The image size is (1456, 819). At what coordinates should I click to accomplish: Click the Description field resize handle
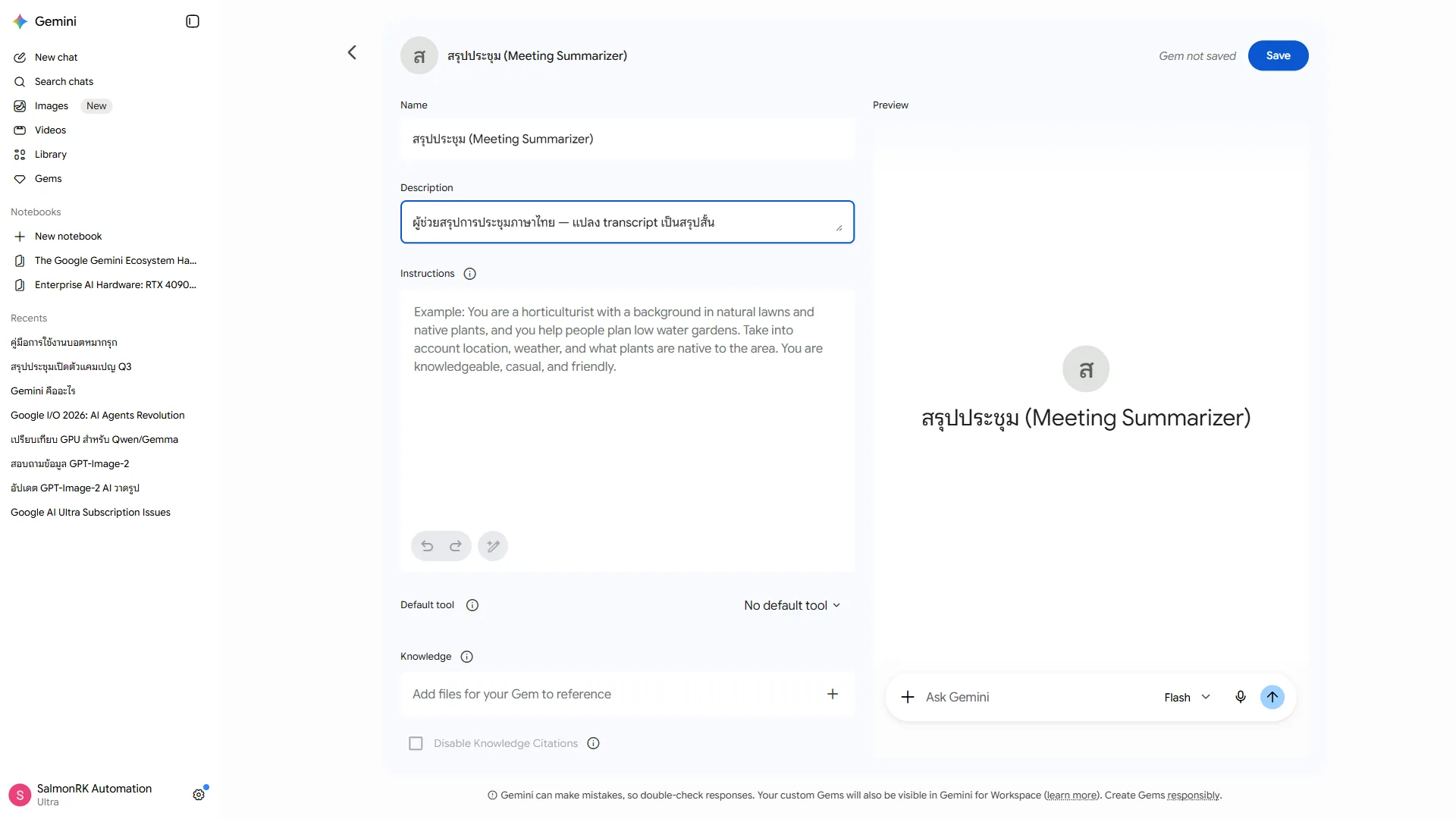click(839, 227)
